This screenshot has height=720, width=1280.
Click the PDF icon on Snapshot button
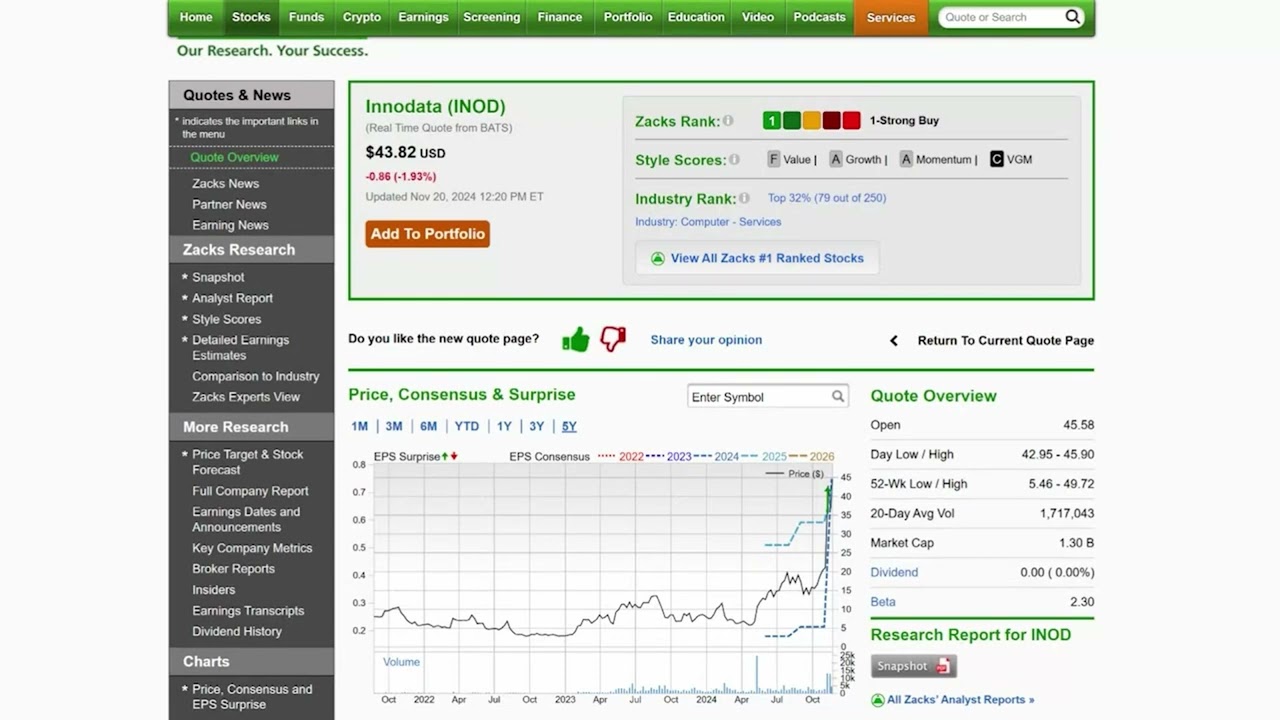tap(943, 666)
